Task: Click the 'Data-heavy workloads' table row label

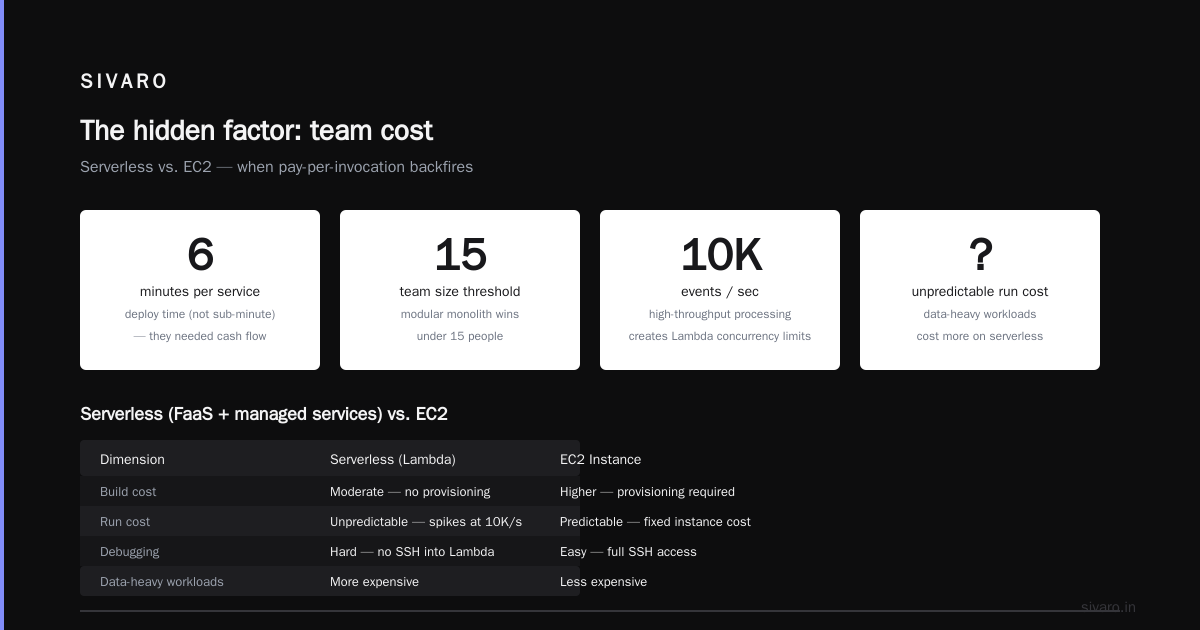Action: [162, 582]
